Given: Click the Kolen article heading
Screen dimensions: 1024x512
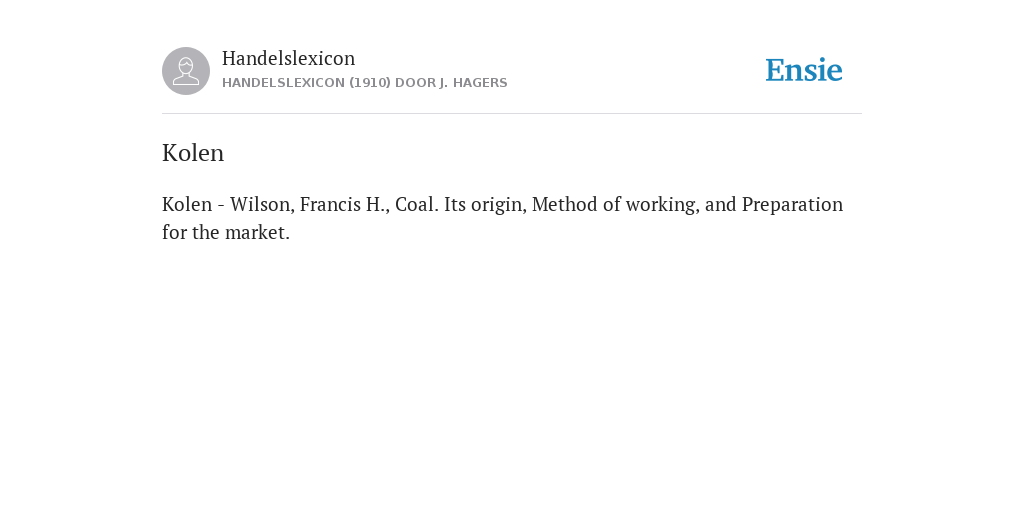Looking at the screenshot, I should click(193, 153).
